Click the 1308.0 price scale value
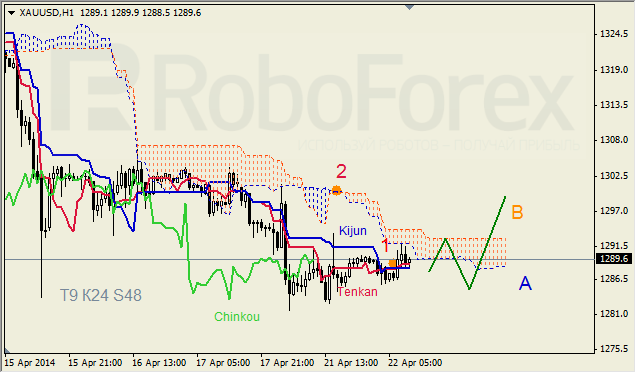 click(614, 140)
